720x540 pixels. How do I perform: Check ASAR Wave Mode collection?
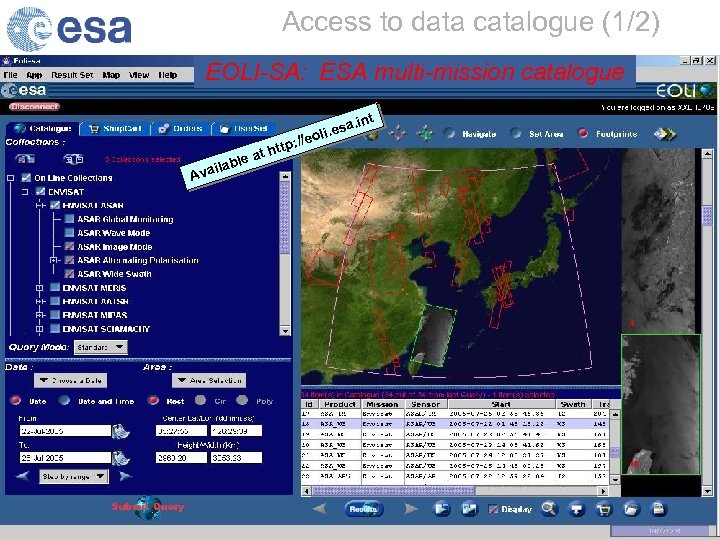click(x=69, y=233)
